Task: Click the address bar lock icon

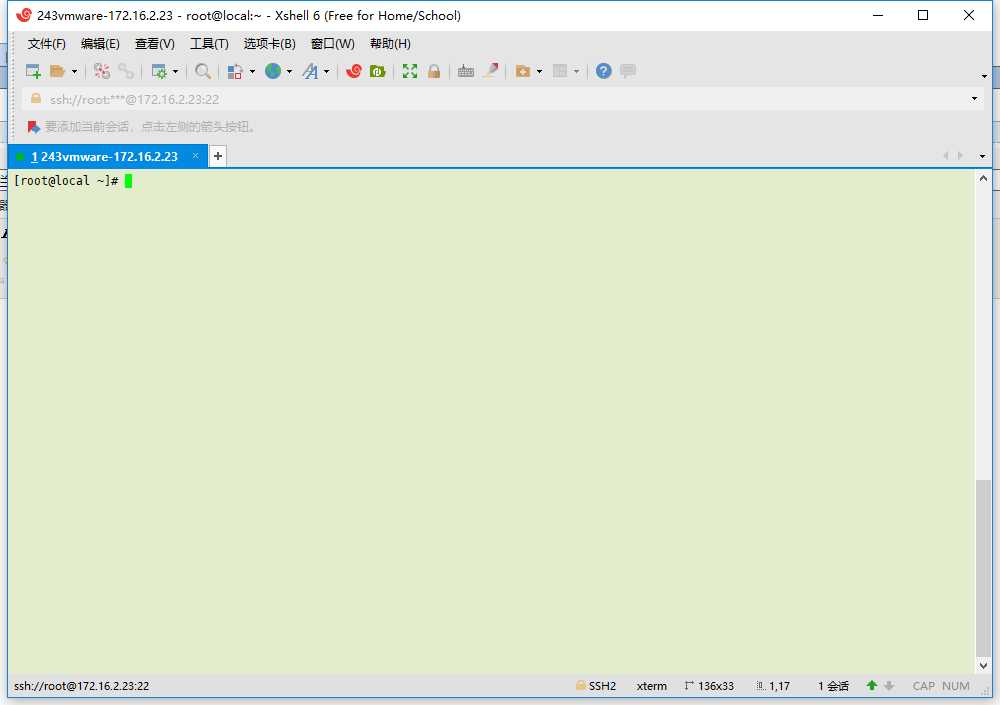Action: 36,98
